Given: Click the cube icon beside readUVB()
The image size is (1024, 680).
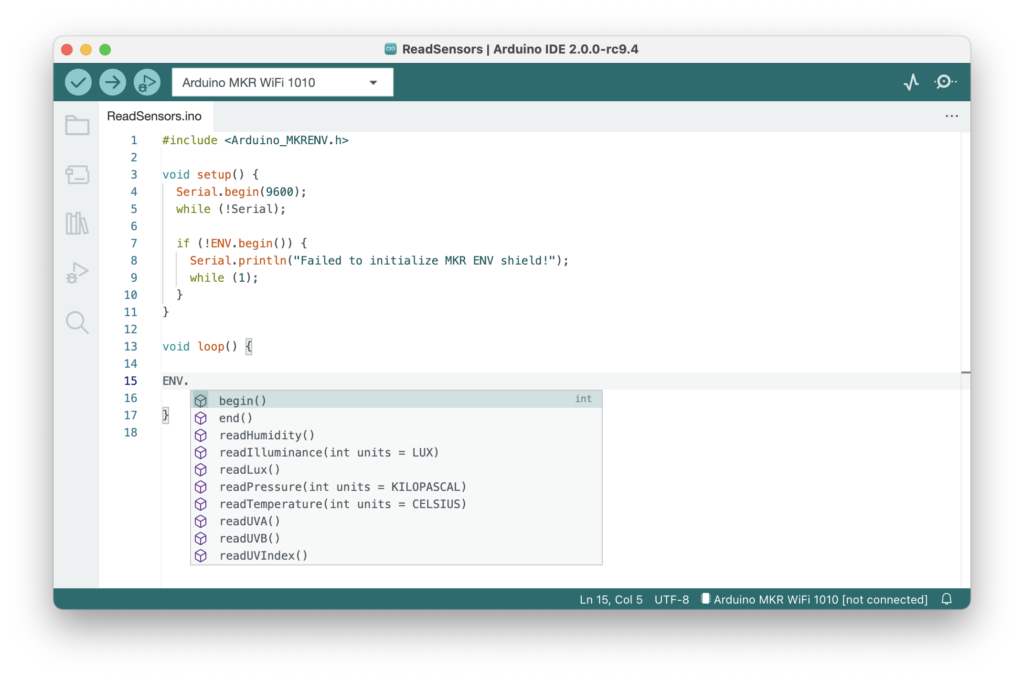Looking at the screenshot, I should click(201, 538).
